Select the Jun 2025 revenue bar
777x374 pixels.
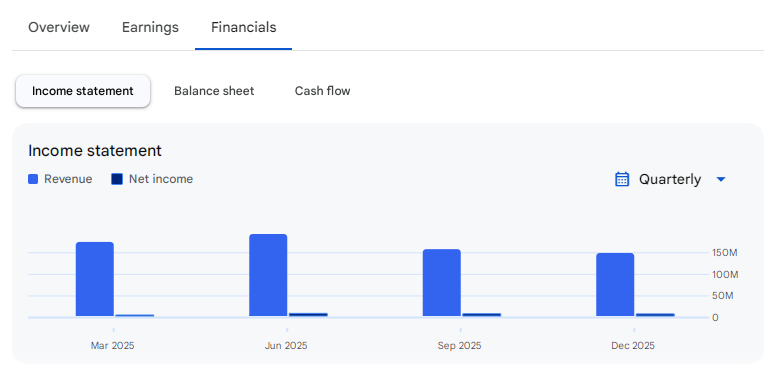[x=268, y=275]
